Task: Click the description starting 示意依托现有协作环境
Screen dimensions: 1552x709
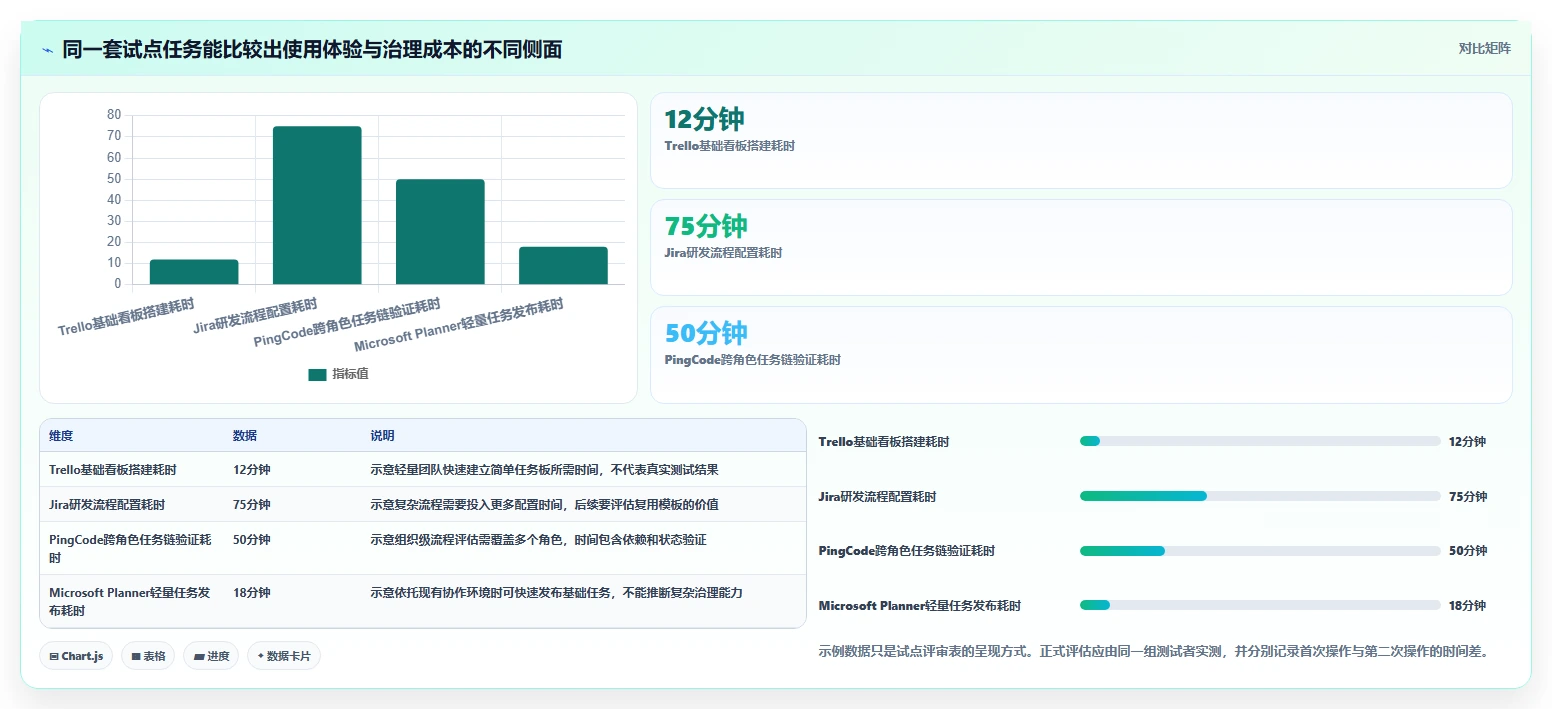Action: point(556,592)
